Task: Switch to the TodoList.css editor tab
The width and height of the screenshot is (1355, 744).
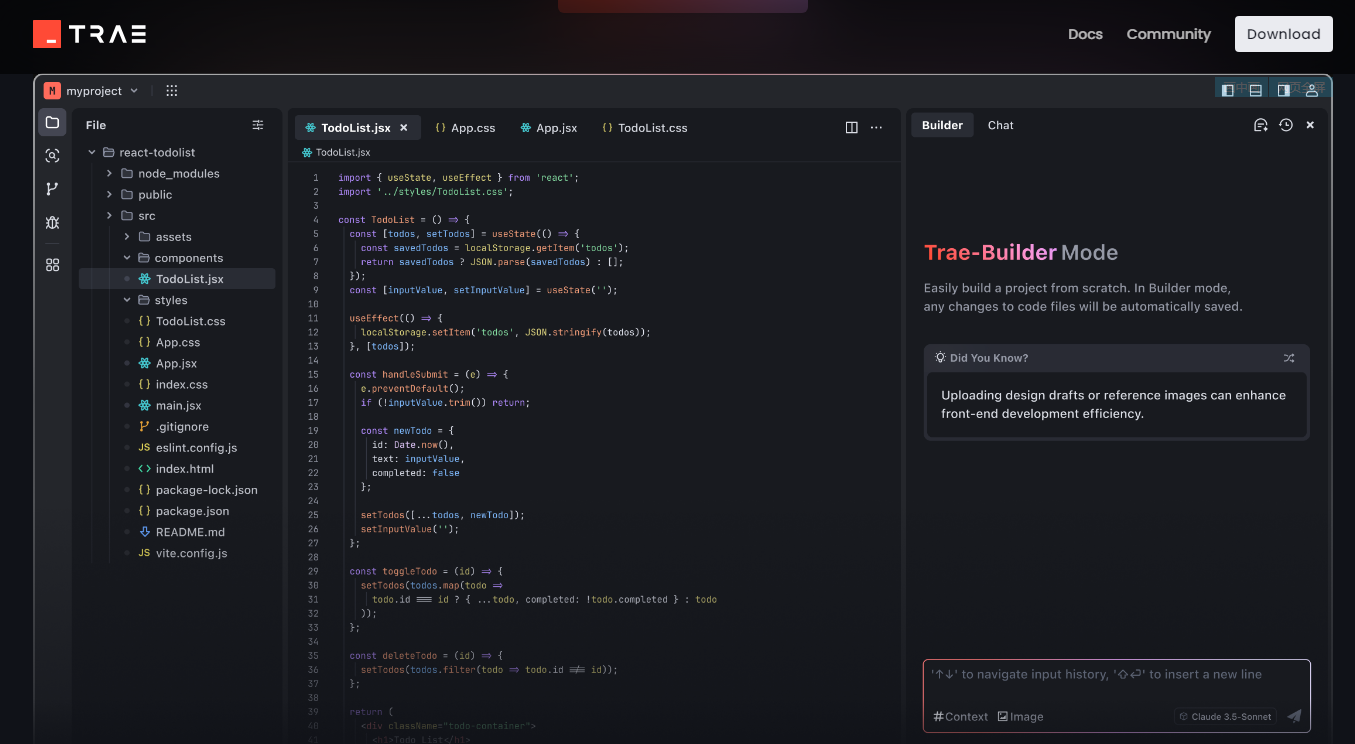Action: coord(645,128)
